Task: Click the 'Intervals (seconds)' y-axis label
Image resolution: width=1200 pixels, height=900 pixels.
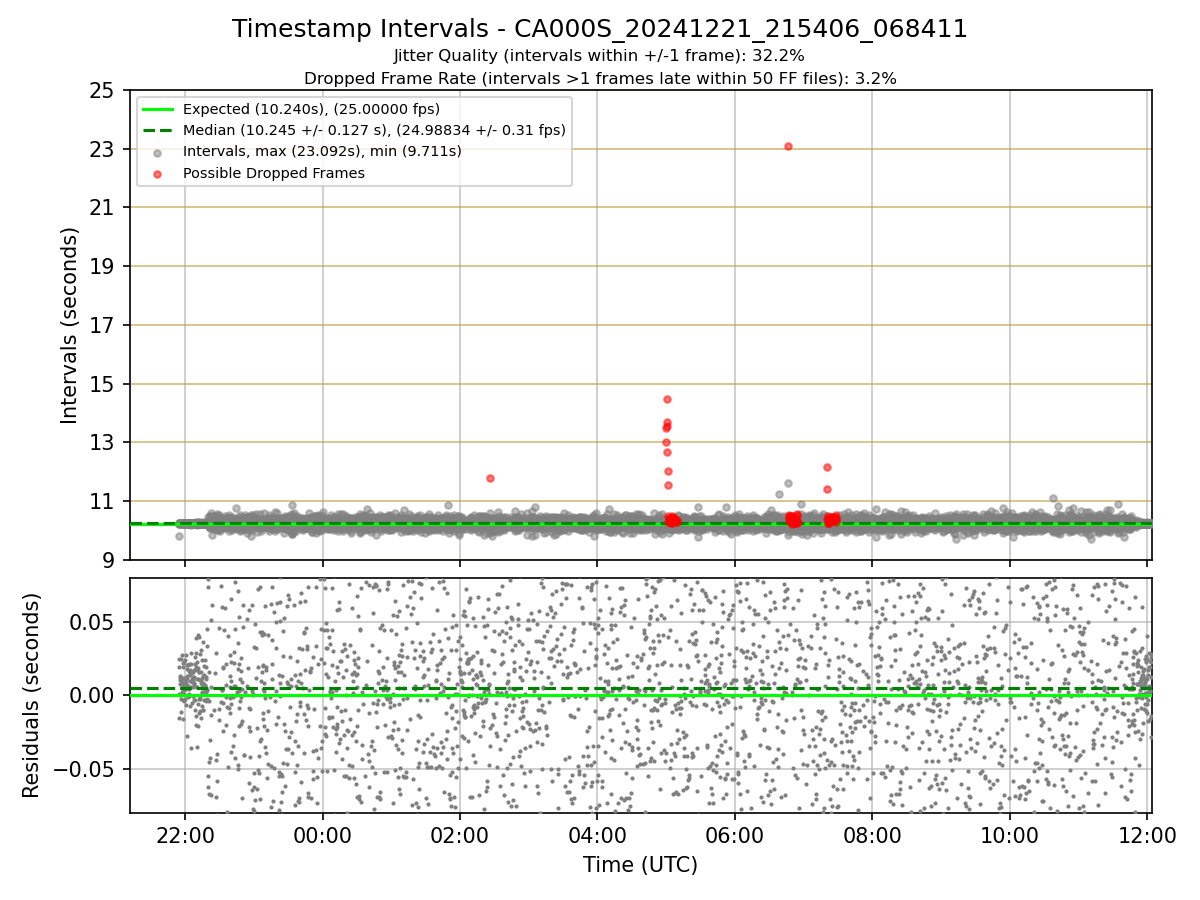Action: coord(70,325)
